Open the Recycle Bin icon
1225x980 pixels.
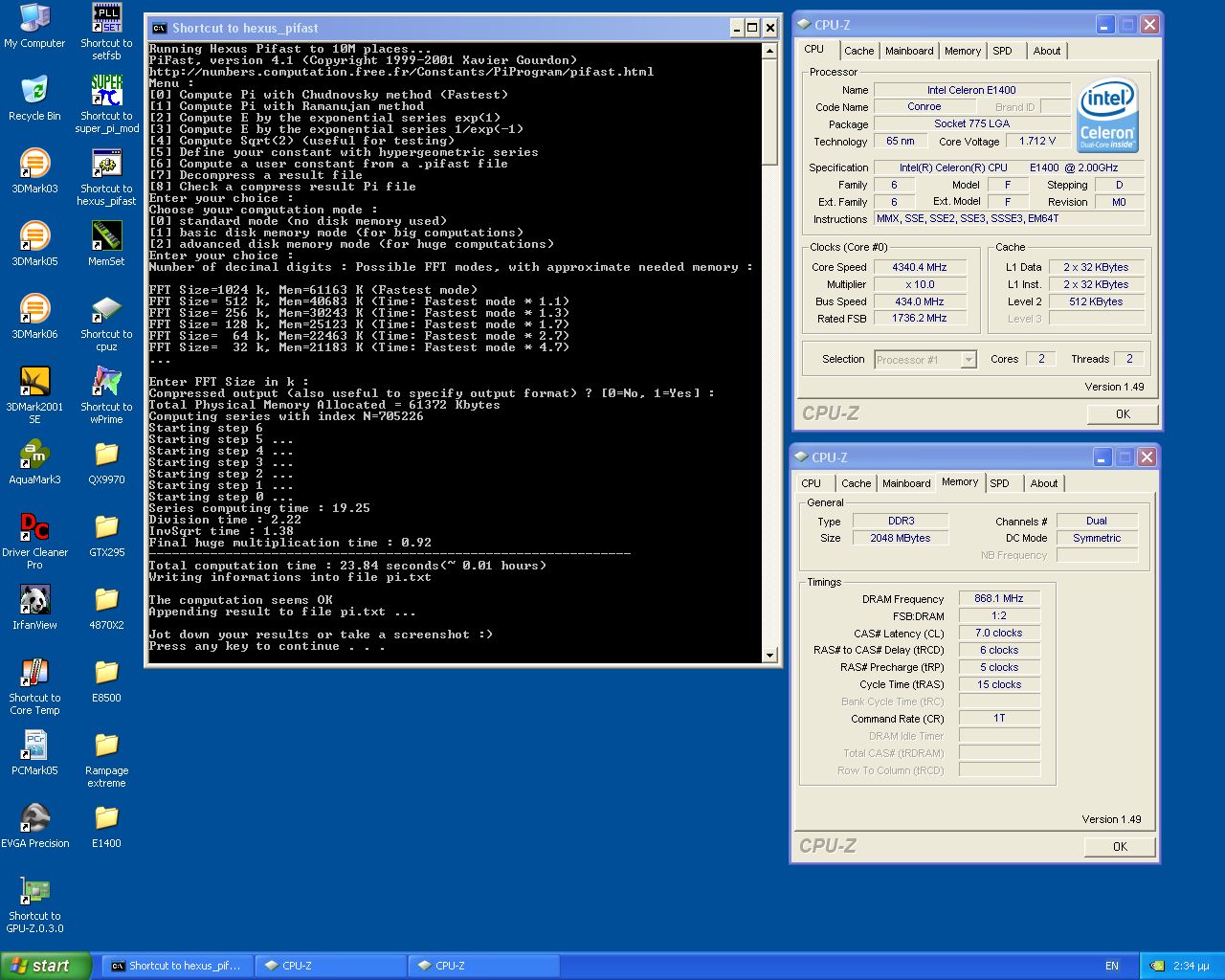pyautogui.click(x=34, y=100)
